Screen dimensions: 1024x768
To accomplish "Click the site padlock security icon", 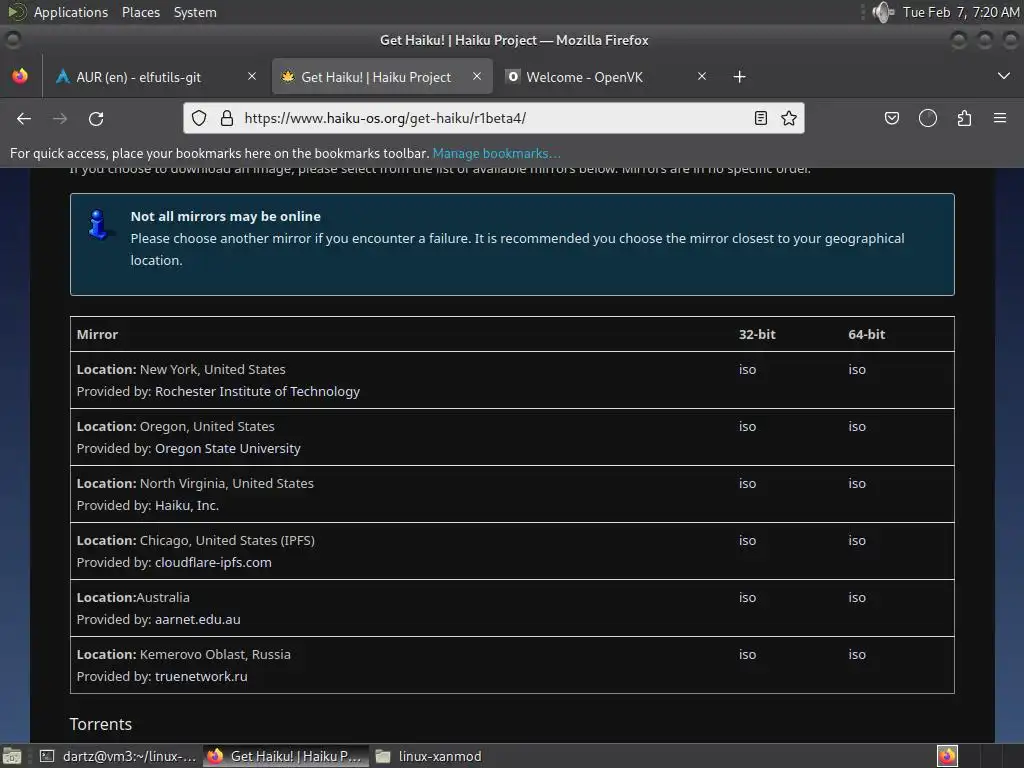I will coord(227,118).
